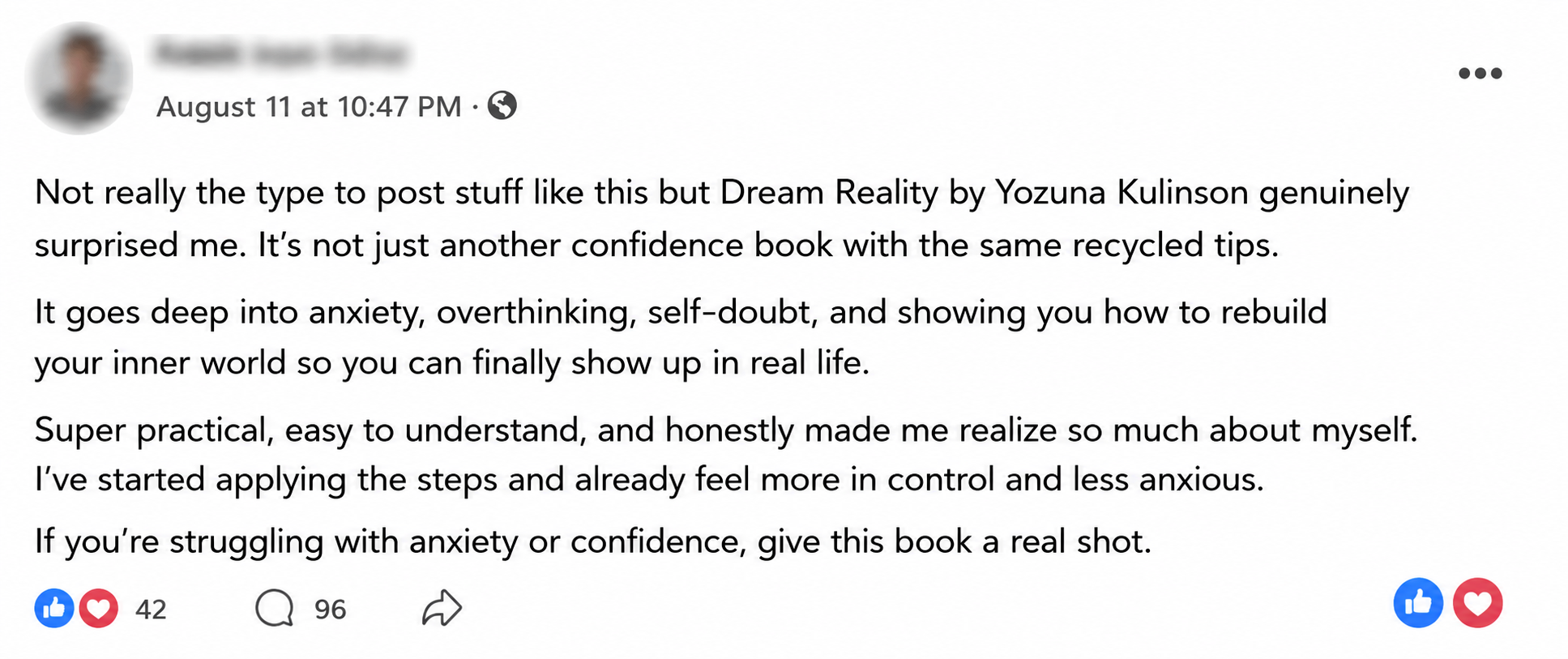This screenshot has height=659, width=1568.
Task: View the 42 reactions count
Action: [151, 609]
